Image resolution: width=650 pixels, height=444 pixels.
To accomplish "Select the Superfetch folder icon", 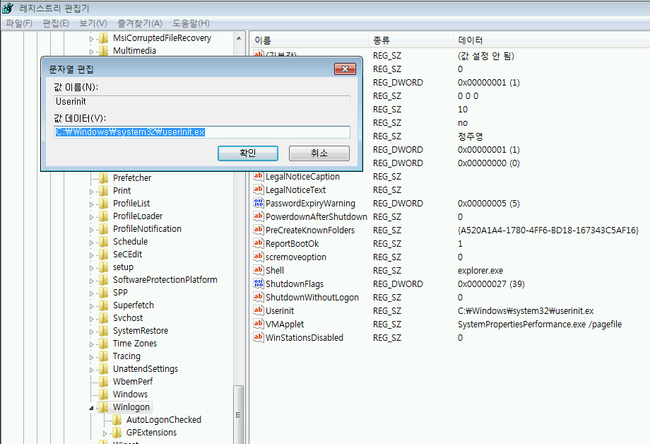I will coord(104,305).
